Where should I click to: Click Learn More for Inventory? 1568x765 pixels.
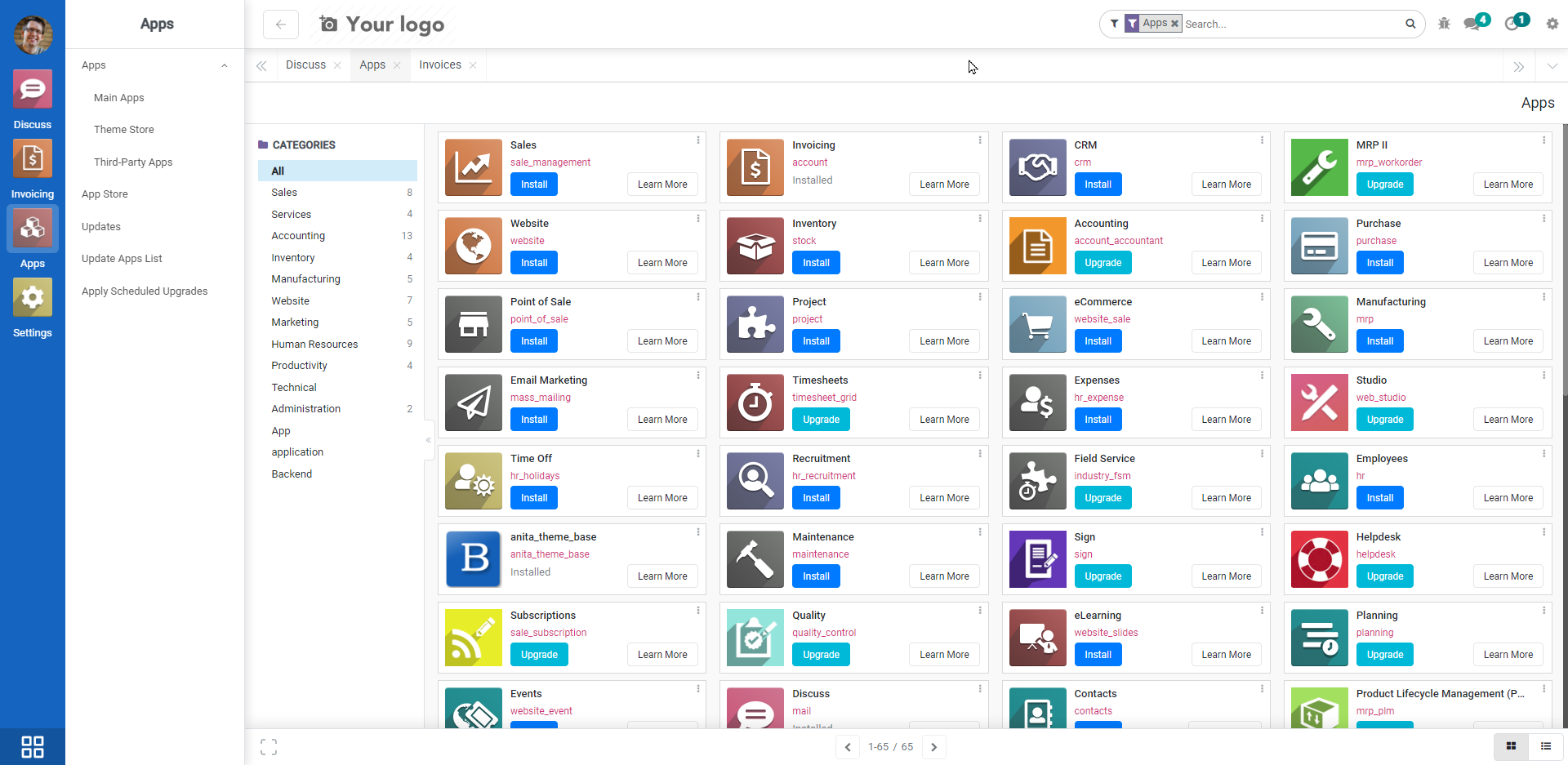944,263
